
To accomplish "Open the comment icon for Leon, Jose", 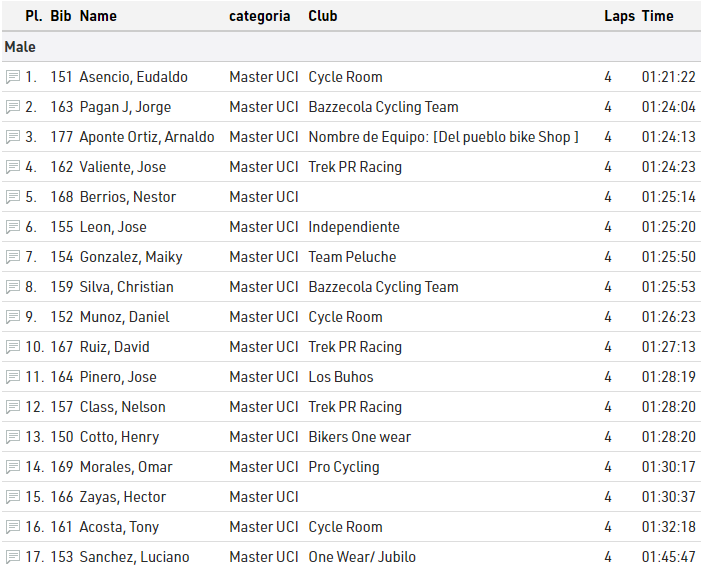I will point(13,227).
